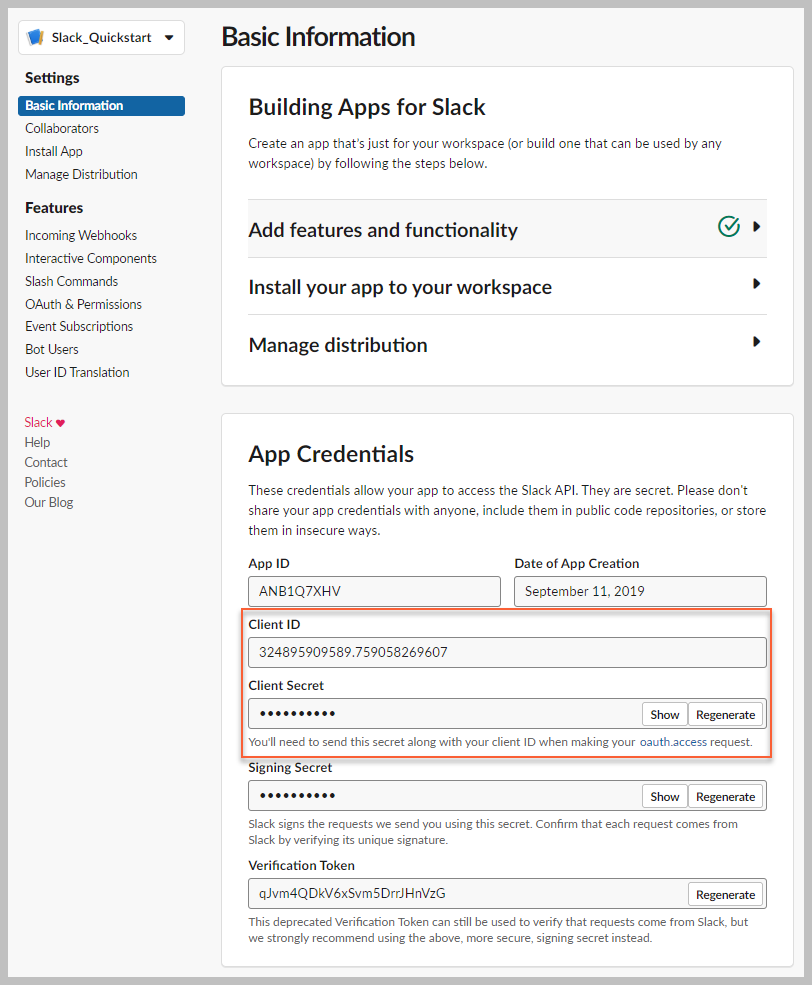Go to Install App page
Viewport: 812px width, 985px height.
[53, 151]
